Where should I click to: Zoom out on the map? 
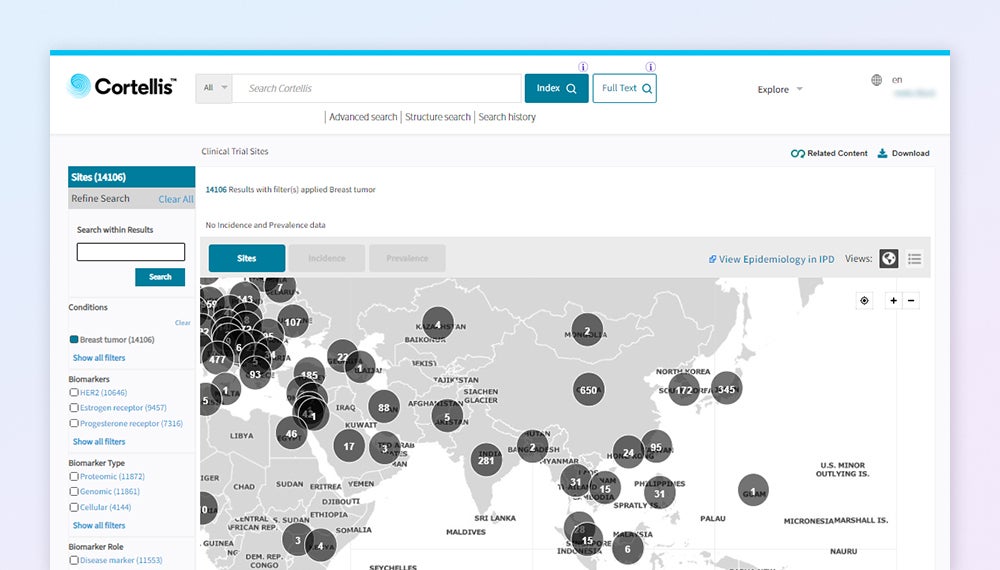point(910,301)
